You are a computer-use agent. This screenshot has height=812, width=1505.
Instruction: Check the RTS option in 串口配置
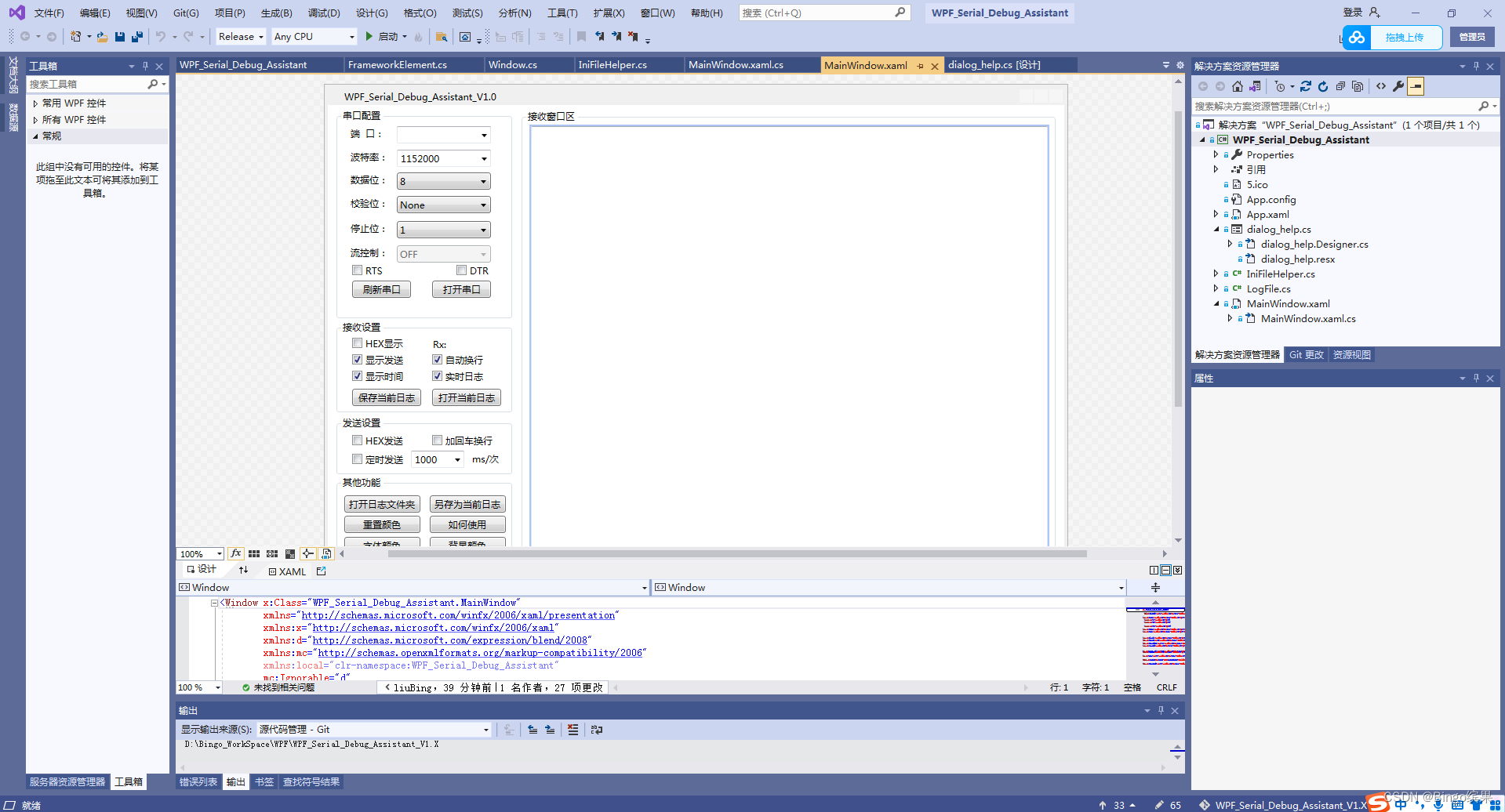[x=357, y=270]
